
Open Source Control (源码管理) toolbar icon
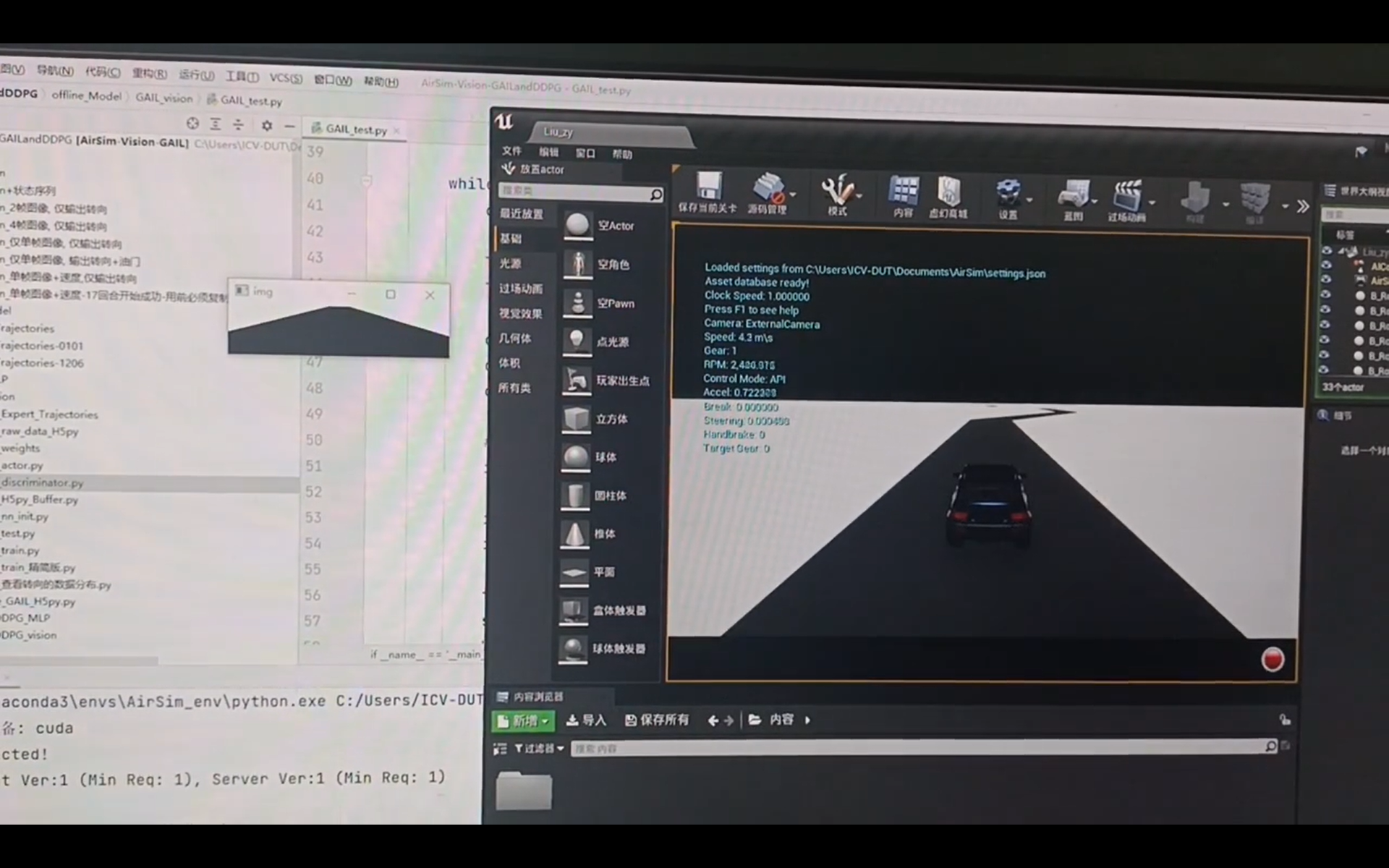768,187
